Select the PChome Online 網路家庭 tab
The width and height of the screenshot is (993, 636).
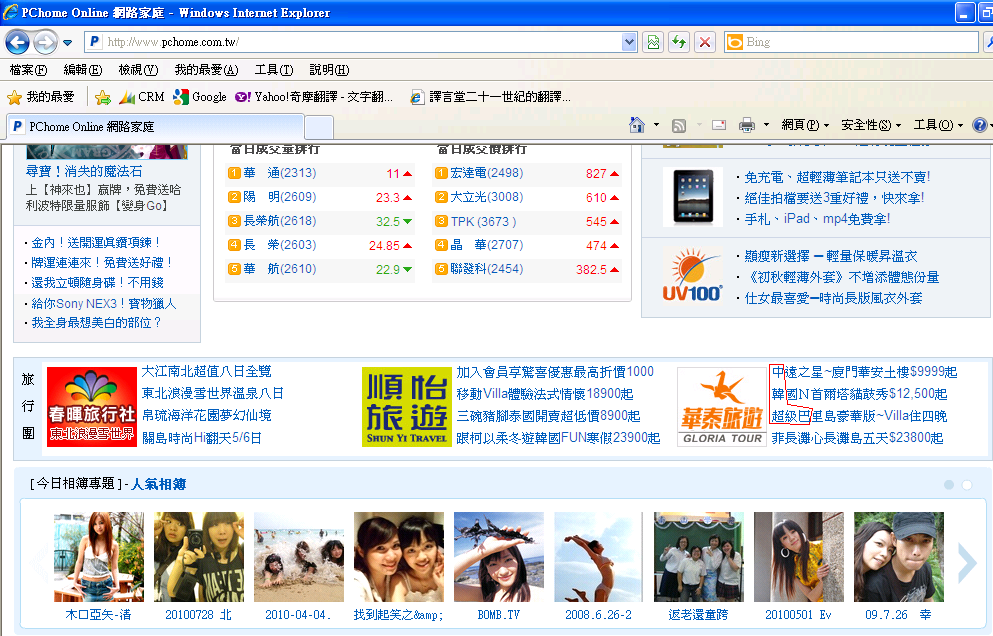(x=155, y=127)
